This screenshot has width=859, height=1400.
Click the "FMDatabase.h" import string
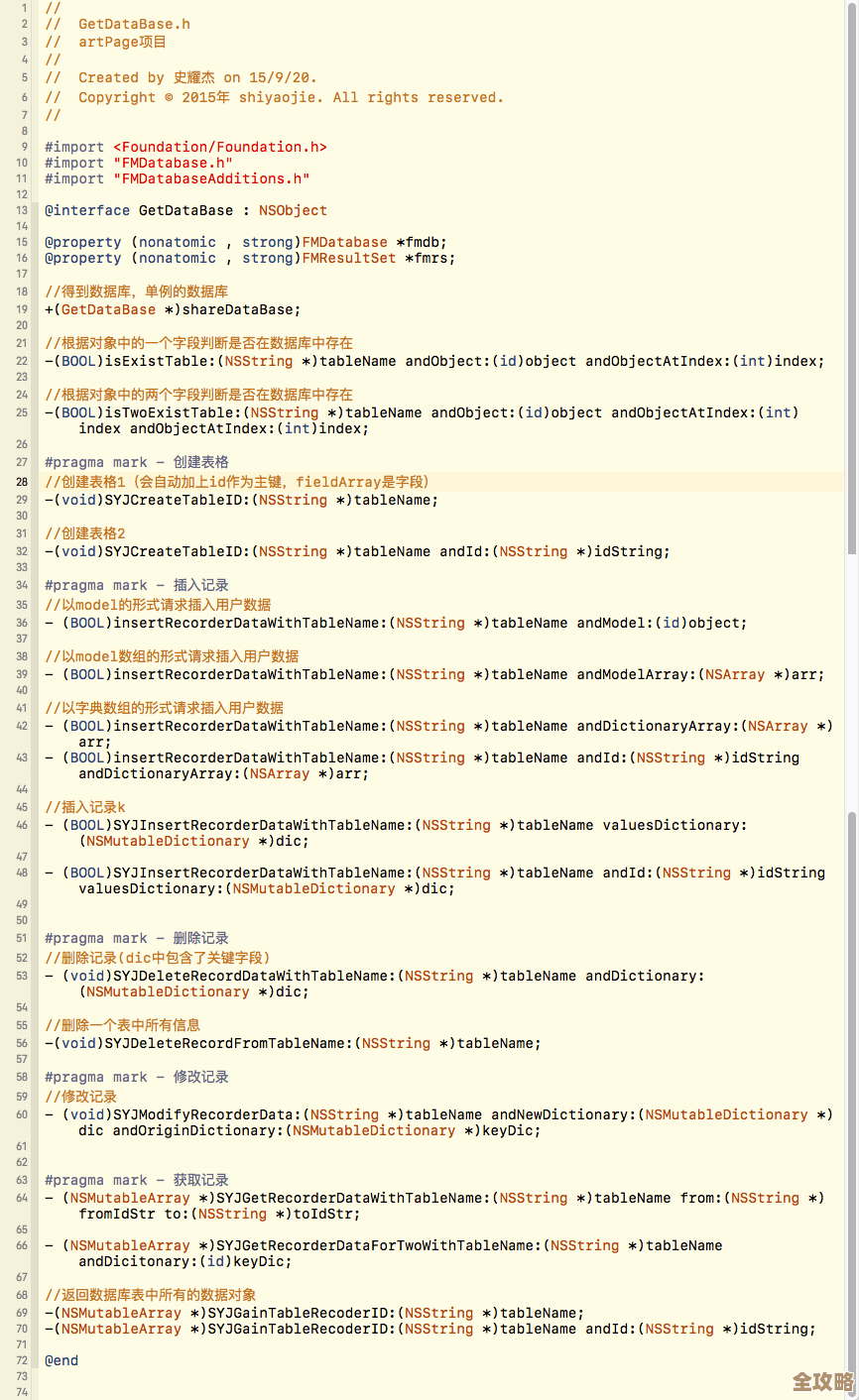click(173, 163)
